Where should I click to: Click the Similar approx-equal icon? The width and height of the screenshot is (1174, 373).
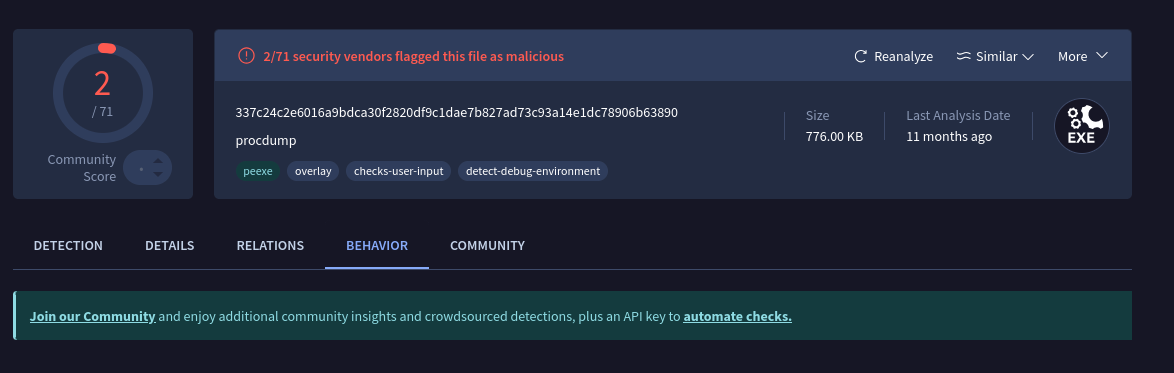pyautogui.click(x=964, y=56)
